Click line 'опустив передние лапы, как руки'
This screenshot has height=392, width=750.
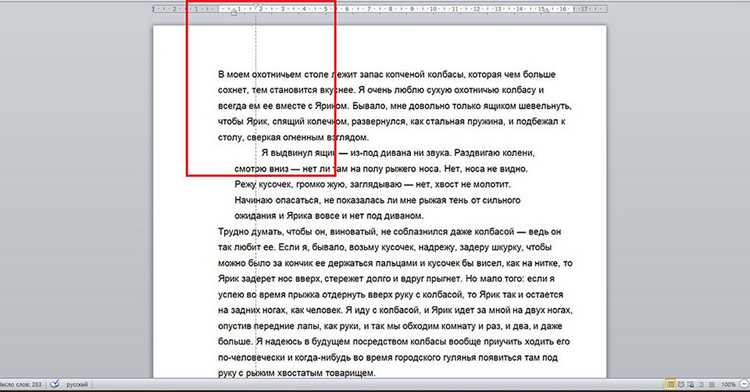(x=390, y=326)
